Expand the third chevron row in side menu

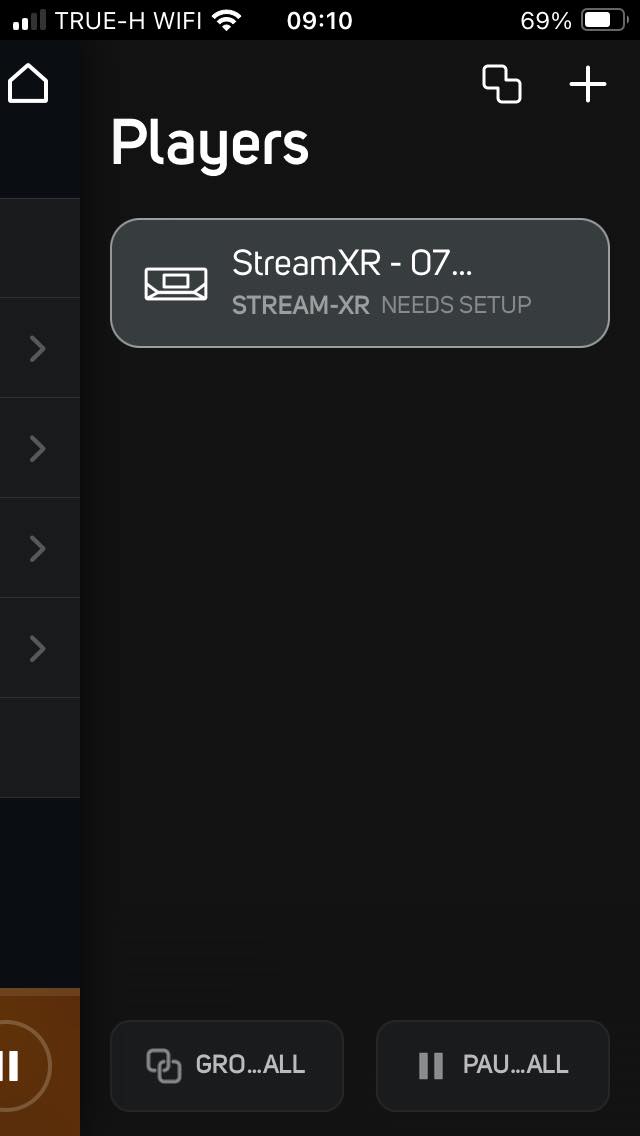(40, 548)
